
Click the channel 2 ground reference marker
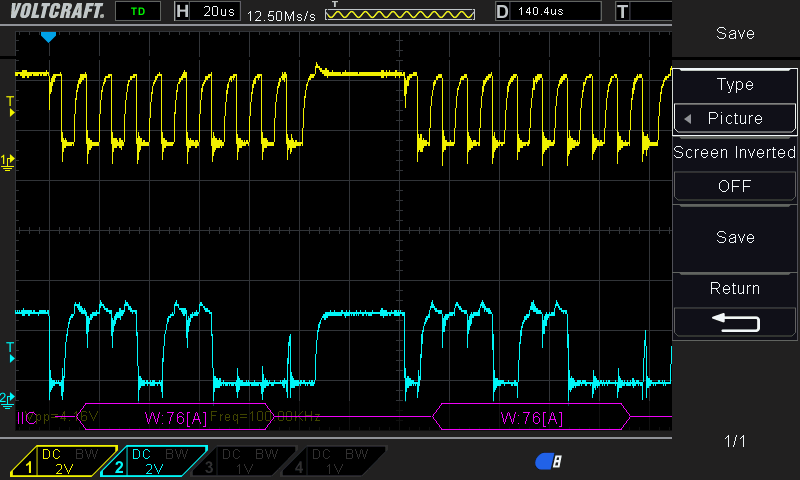point(8,397)
